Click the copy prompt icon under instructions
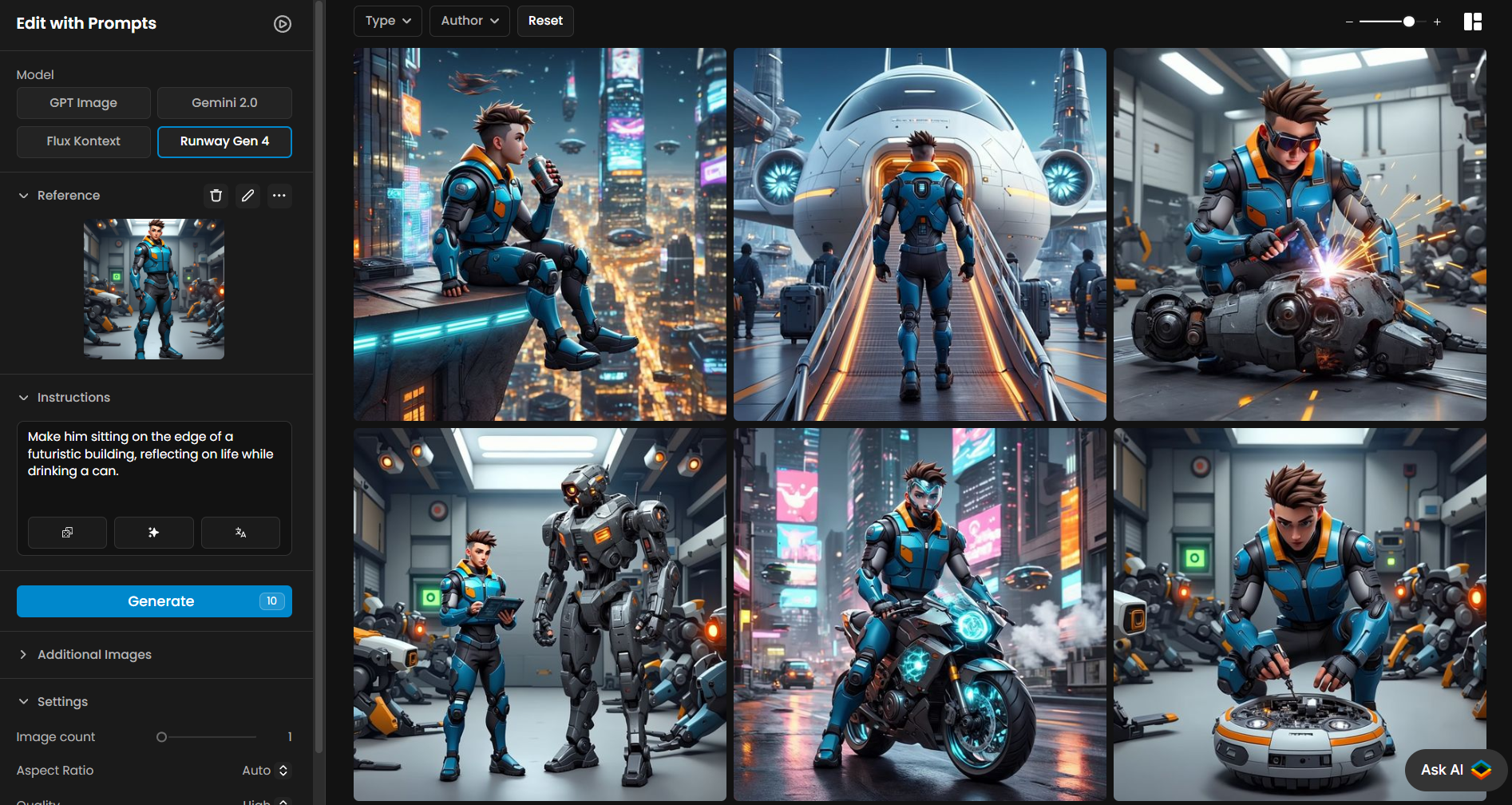Image resolution: width=1512 pixels, height=805 pixels. click(67, 533)
